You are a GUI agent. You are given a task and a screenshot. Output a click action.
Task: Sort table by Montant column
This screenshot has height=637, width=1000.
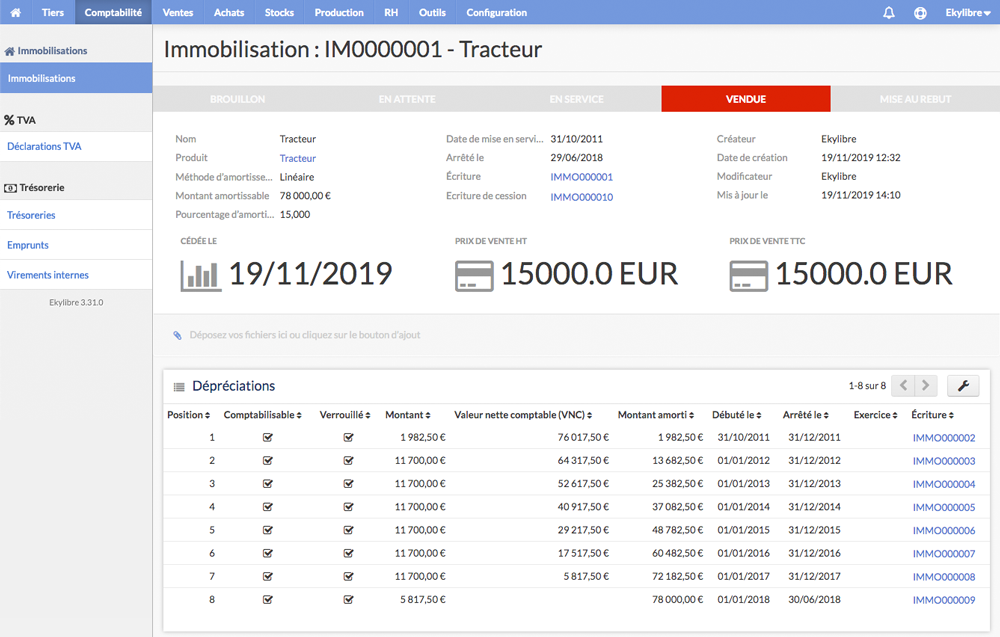[408, 414]
